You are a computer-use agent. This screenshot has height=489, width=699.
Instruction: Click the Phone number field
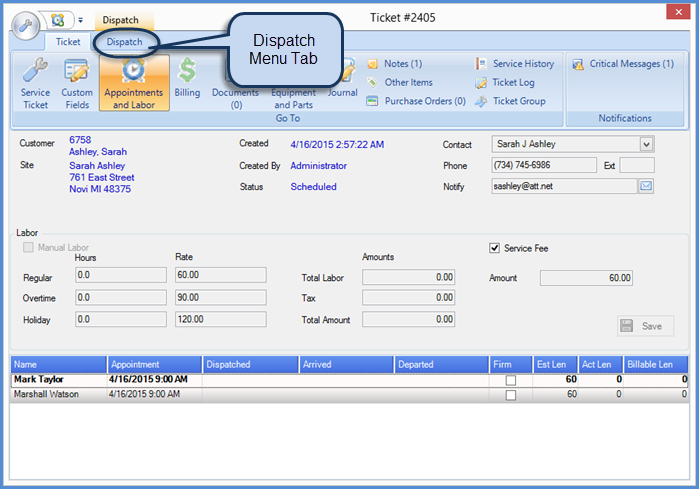(x=544, y=165)
